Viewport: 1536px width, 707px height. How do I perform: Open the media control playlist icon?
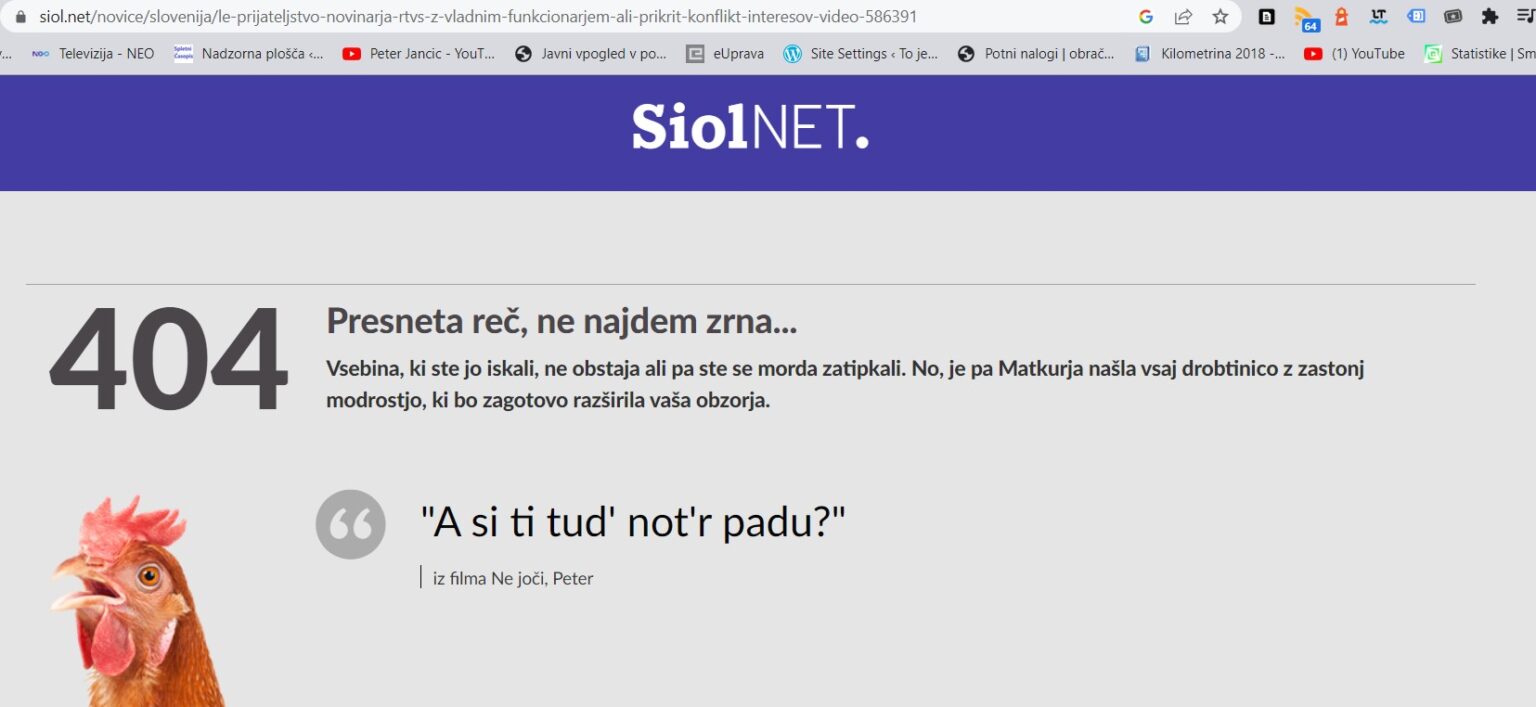(x=1526, y=17)
